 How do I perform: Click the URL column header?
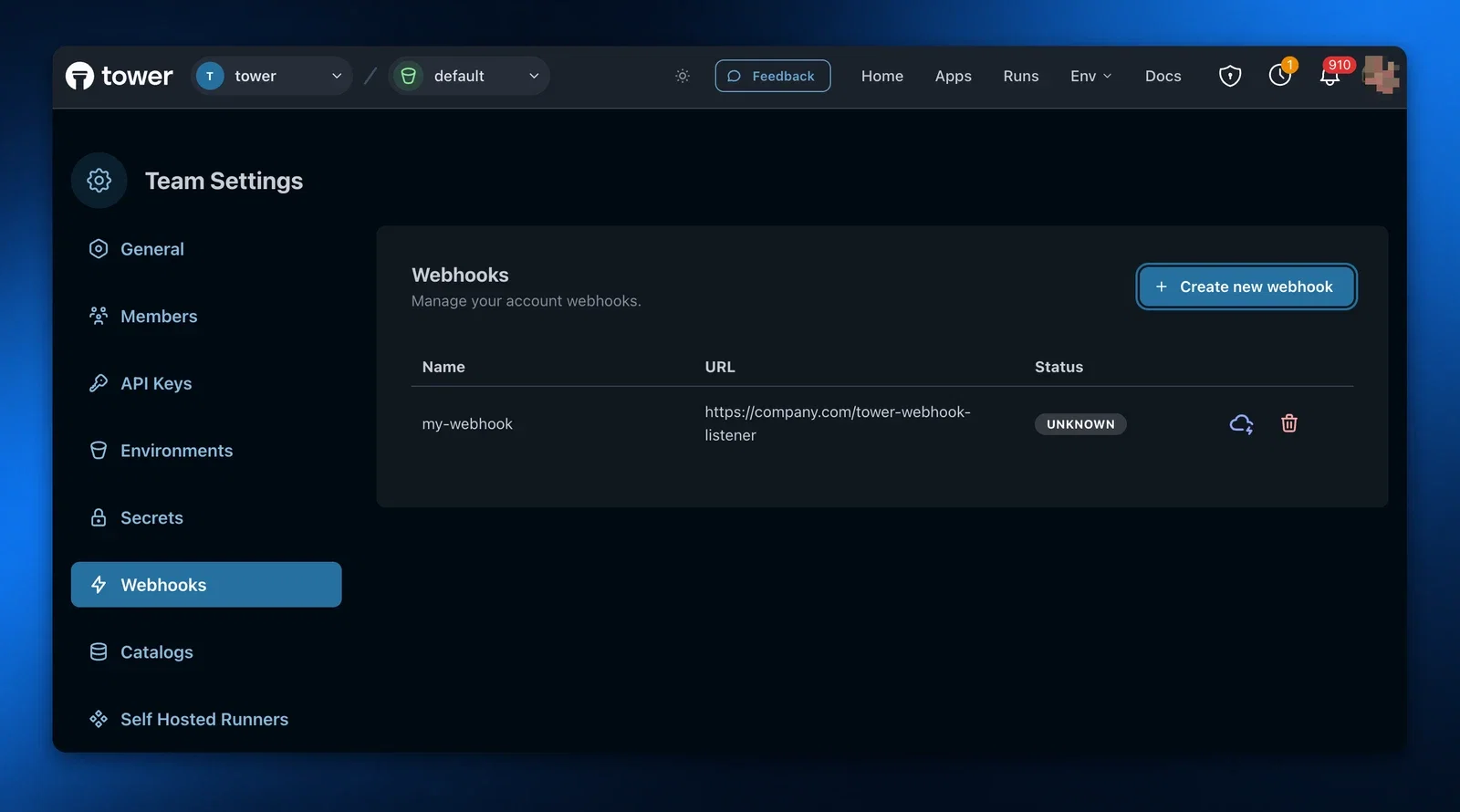[720, 367]
